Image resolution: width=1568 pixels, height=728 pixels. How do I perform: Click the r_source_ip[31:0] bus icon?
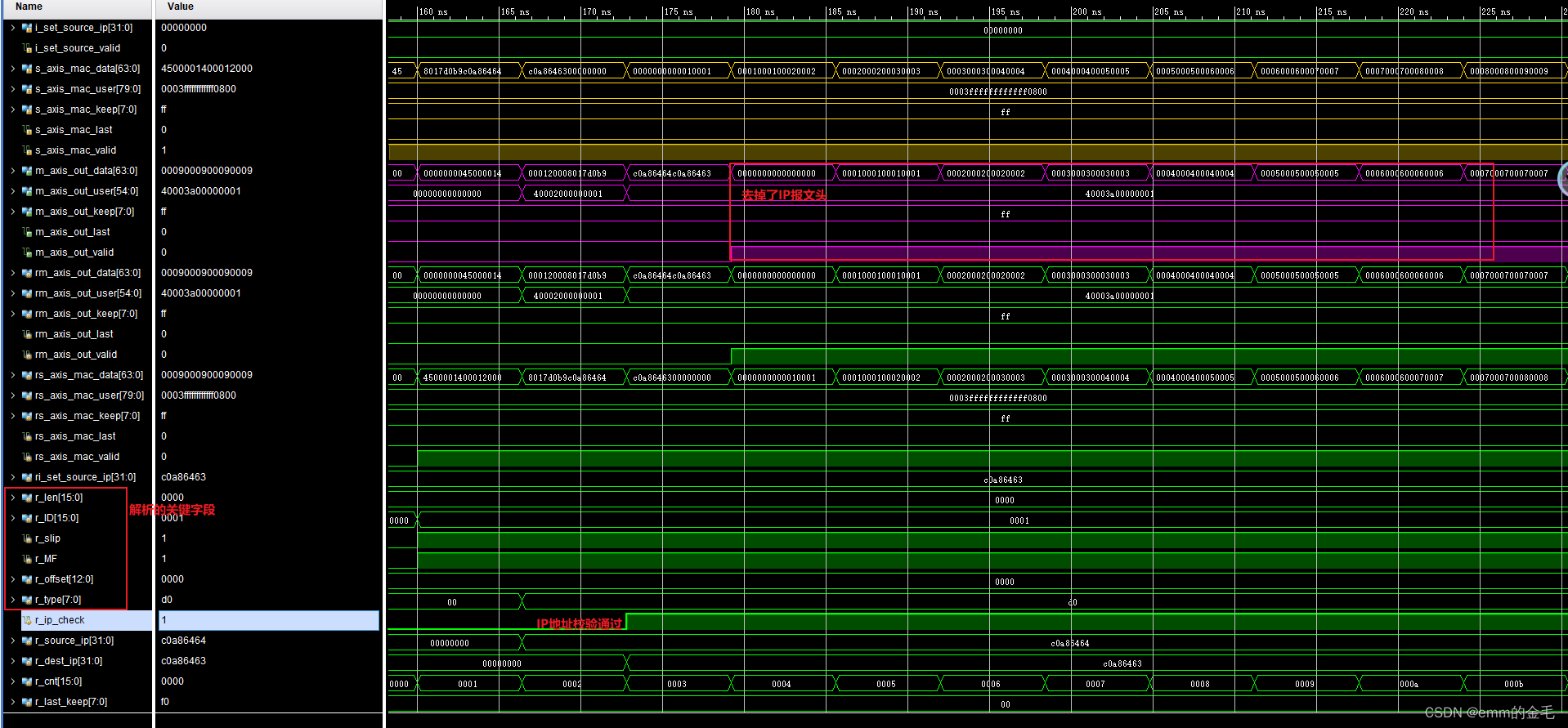pos(27,641)
